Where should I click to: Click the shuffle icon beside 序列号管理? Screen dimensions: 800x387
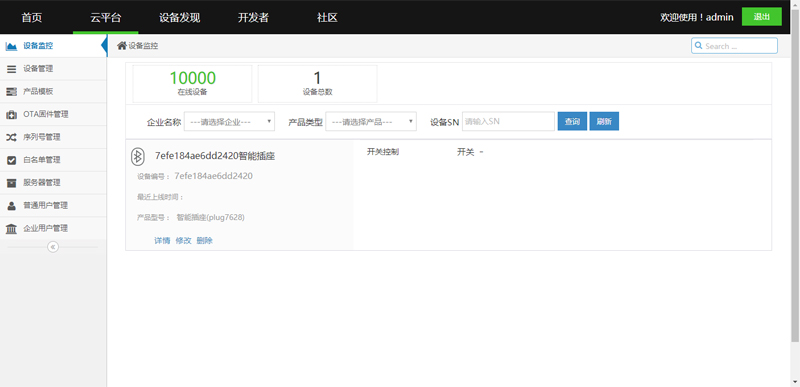pos(11,137)
